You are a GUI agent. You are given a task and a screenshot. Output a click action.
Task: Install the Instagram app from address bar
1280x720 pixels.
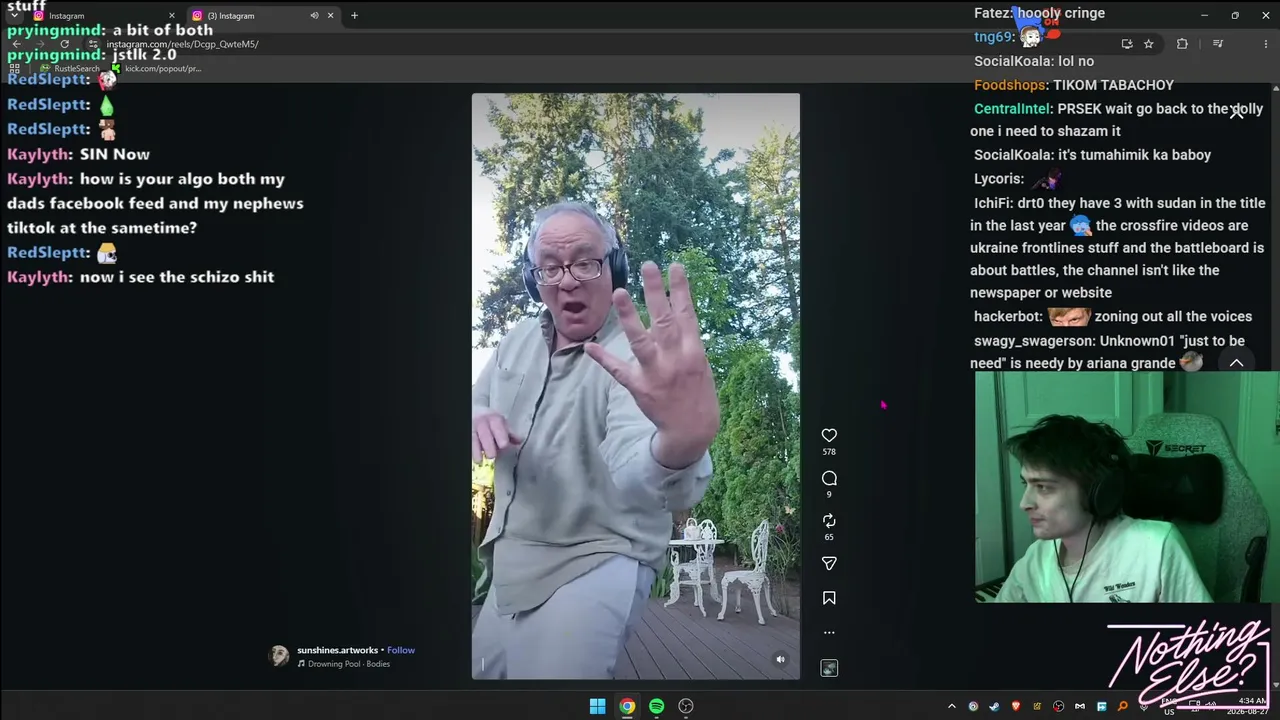(1127, 44)
